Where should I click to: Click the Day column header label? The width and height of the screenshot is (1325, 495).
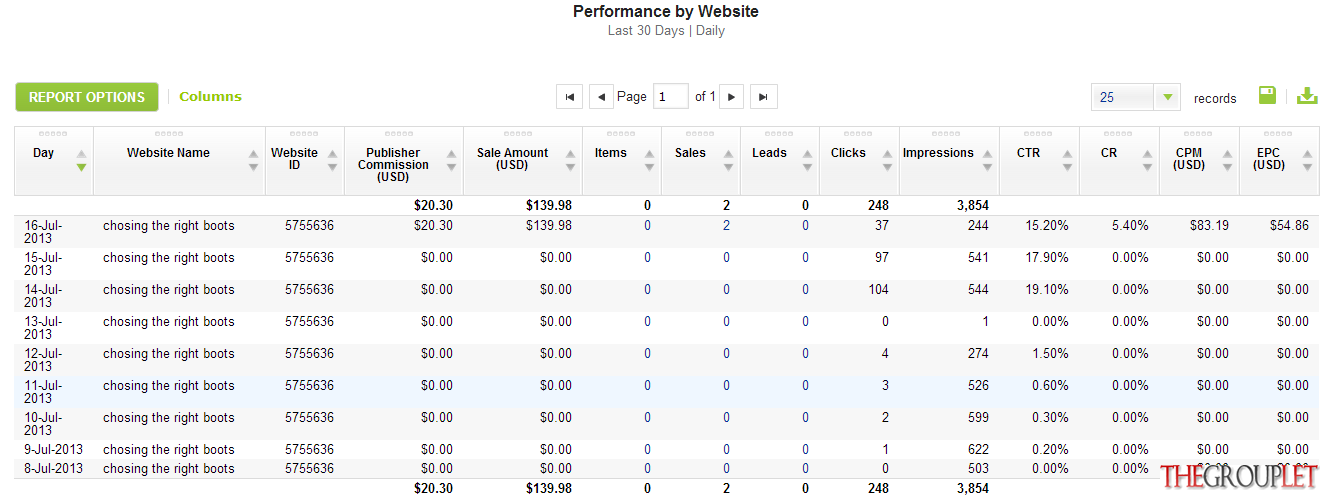pyautogui.click(x=44, y=153)
